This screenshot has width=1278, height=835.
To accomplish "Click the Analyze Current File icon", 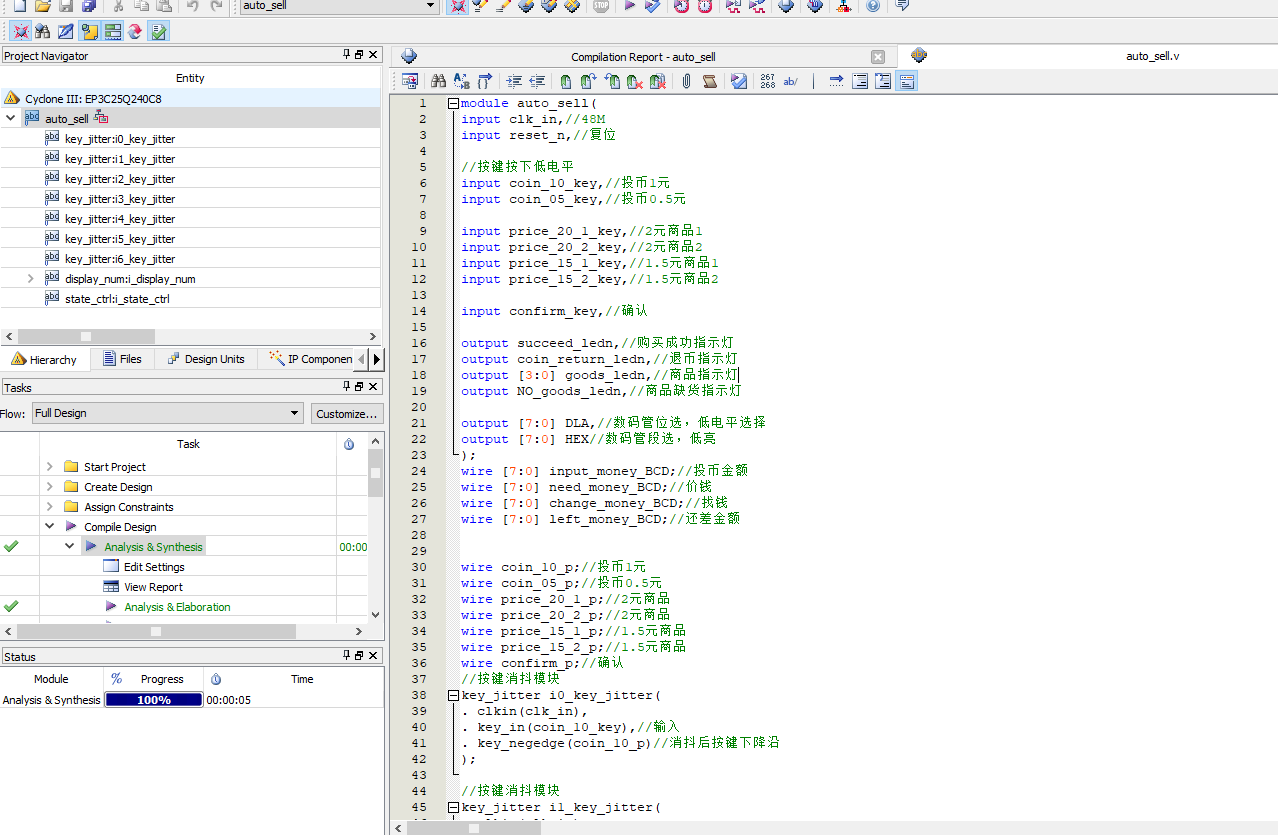I will [738, 81].
